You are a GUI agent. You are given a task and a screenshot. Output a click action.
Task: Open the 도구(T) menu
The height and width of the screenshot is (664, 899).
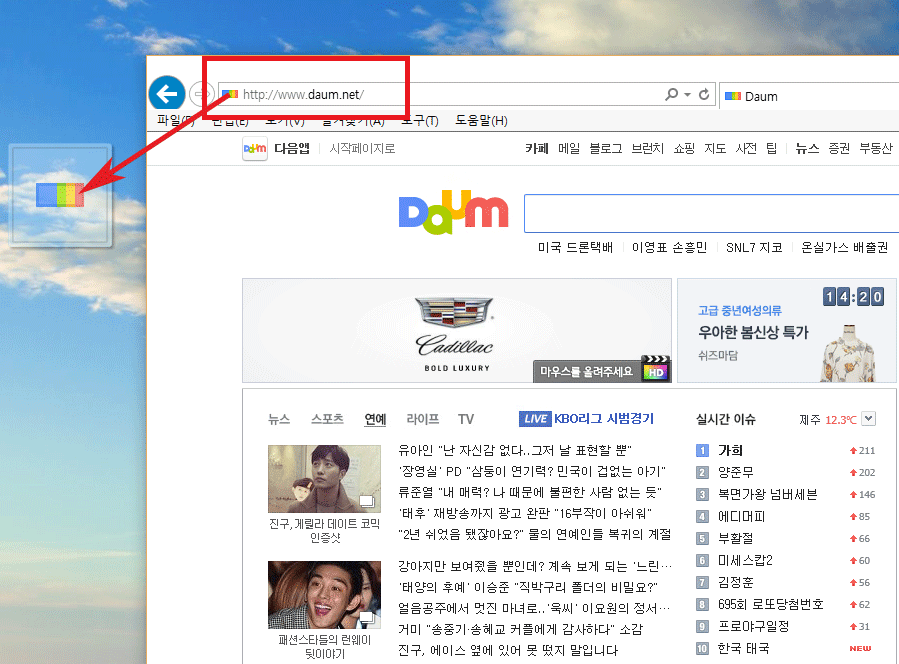pyautogui.click(x=420, y=120)
